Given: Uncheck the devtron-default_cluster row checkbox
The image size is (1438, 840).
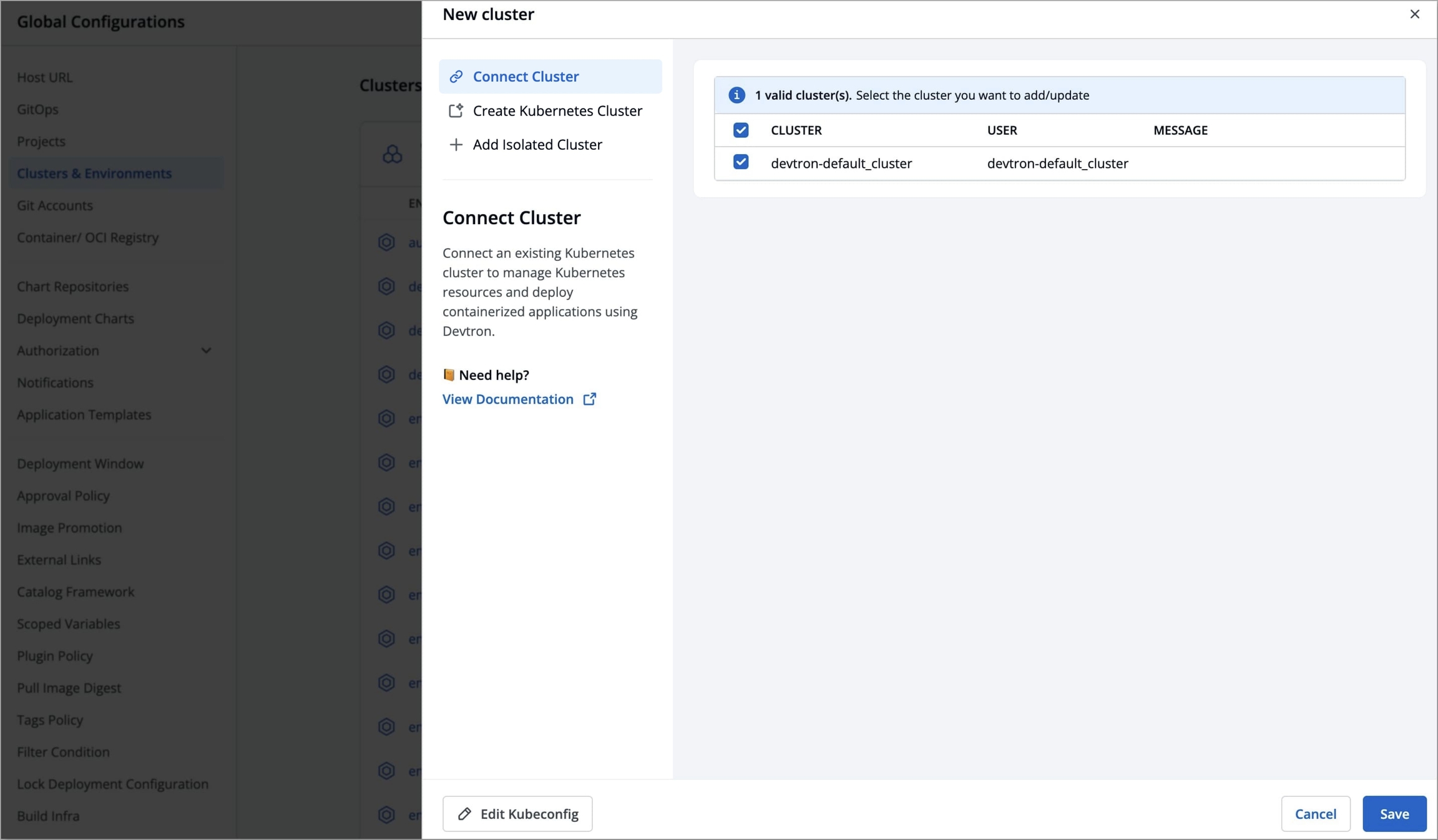Looking at the screenshot, I should pos(741,162).
